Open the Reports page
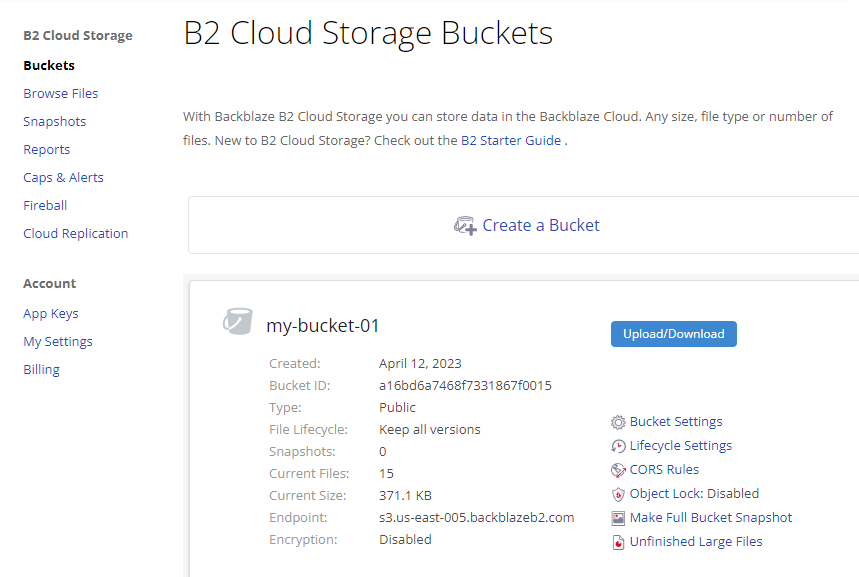This screenshot has width=859, height=577. (47, 150)
